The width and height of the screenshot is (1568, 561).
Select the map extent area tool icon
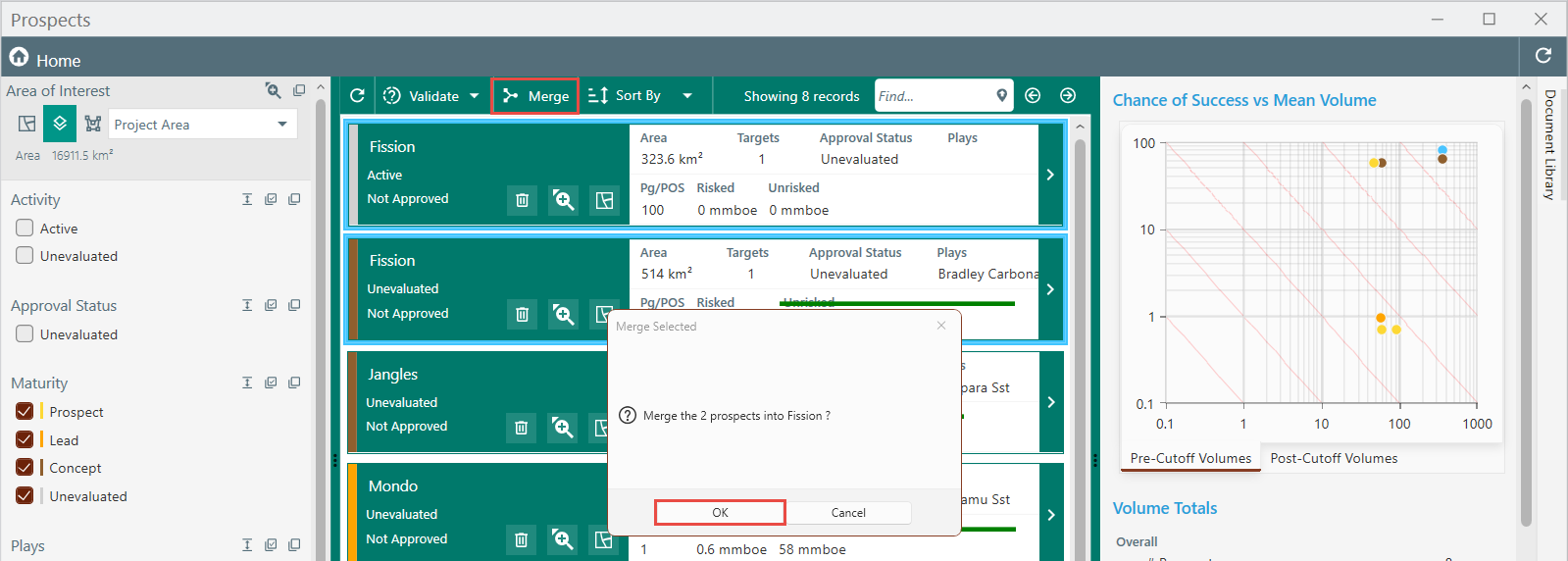click(27, 124)
